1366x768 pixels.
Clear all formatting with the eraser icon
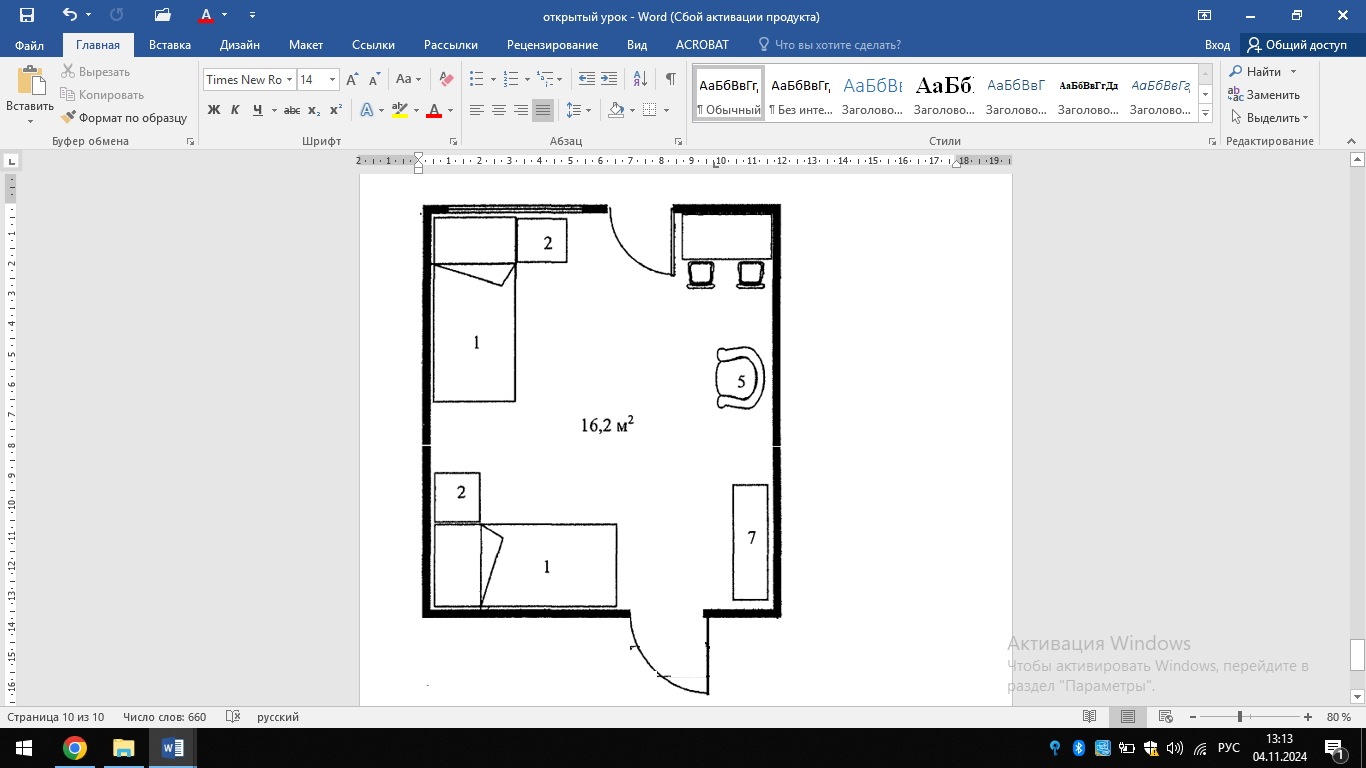pos(446,79)
